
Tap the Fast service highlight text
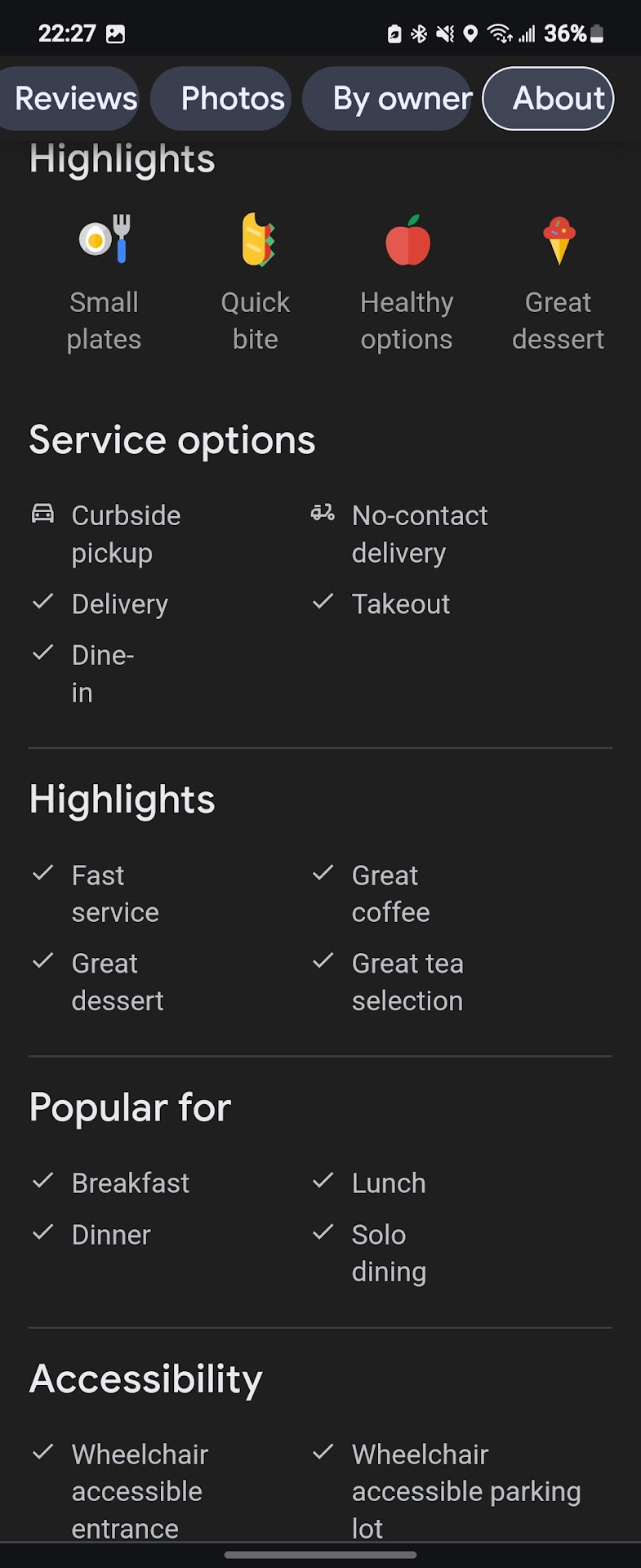(x=115, y=893)
